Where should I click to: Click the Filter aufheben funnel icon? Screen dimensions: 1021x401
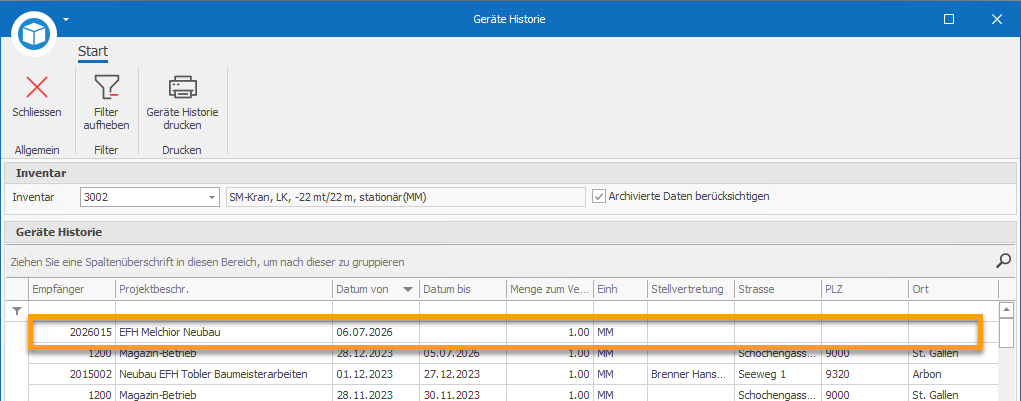pyautogui.click(x=107, y=87)
